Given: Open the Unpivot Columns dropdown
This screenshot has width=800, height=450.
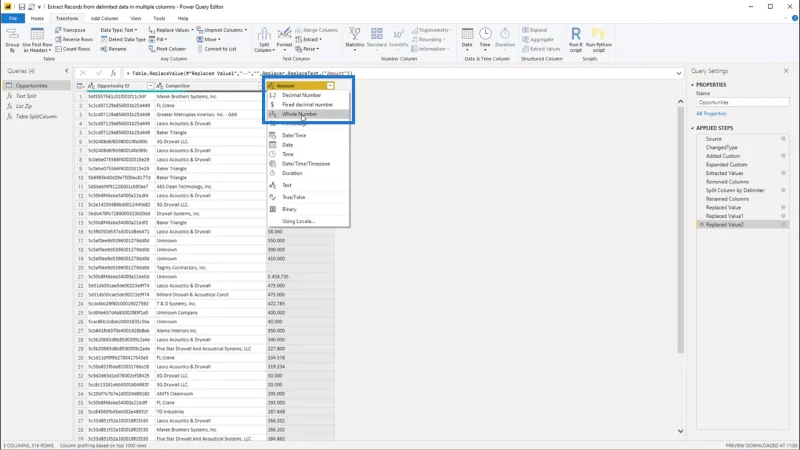Looking at the screenshot, I should point(222,30).
